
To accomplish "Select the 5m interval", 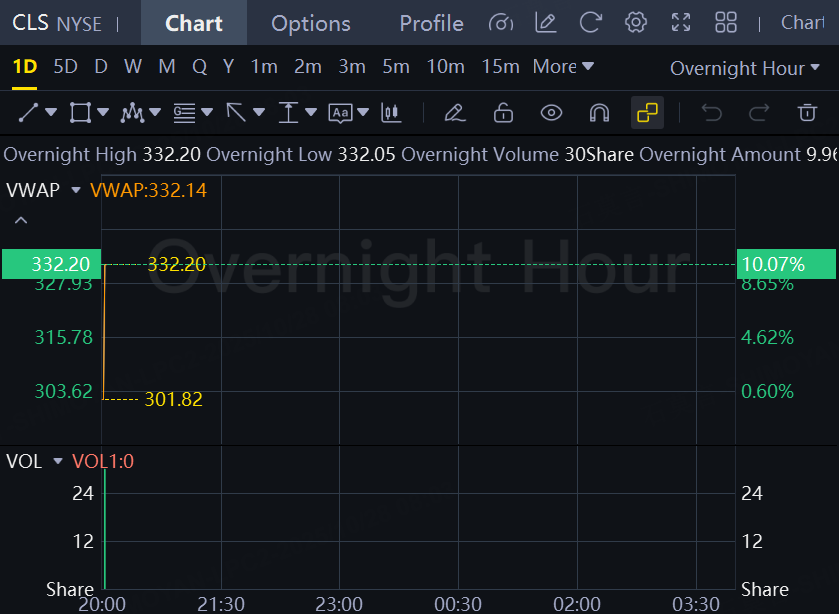I will pos(396,66).
